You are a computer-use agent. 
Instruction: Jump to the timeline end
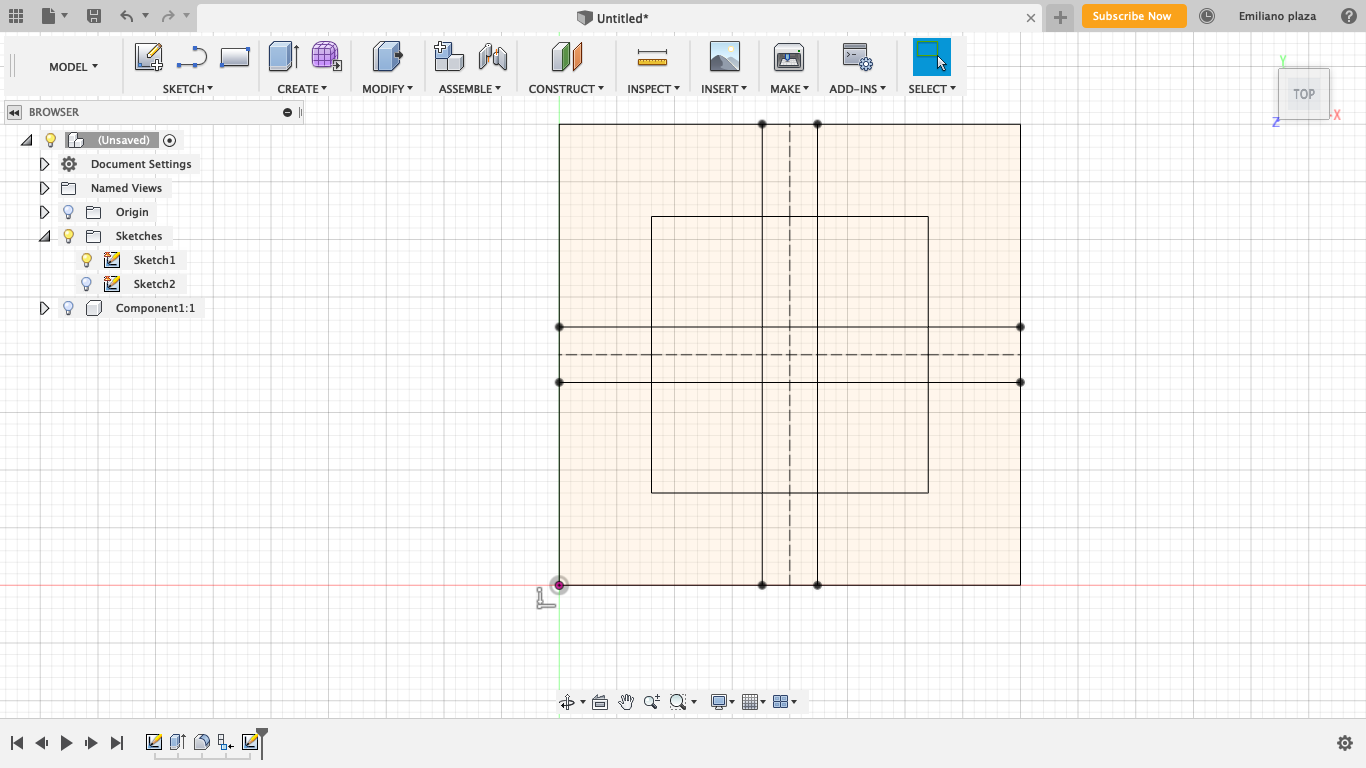click(x=117, y=743)
